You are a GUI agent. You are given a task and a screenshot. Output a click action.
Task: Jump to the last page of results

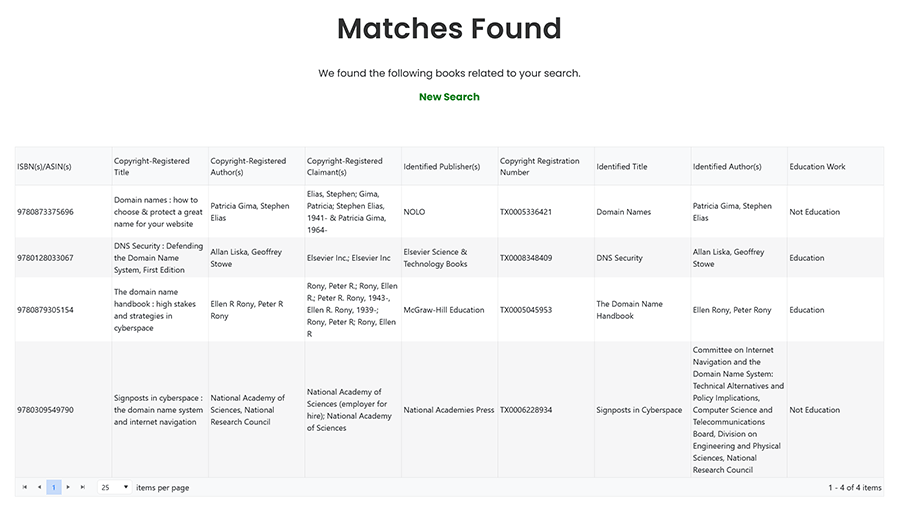pos(83,488)
